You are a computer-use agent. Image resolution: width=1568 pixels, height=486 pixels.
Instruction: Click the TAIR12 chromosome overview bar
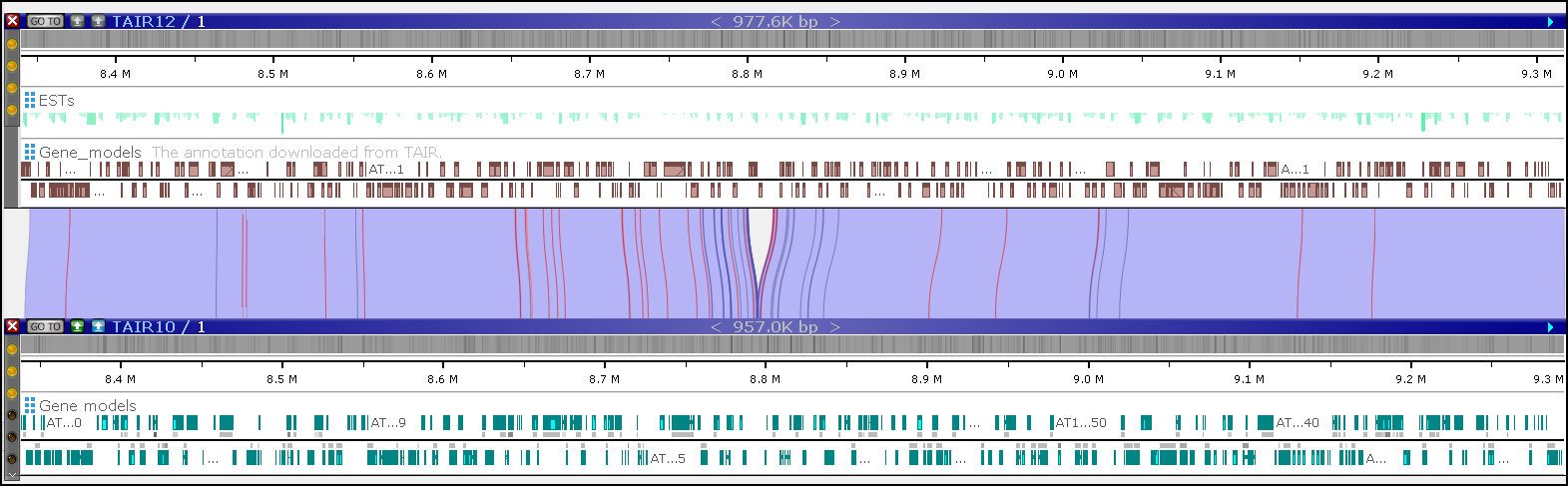coord(792,39)
